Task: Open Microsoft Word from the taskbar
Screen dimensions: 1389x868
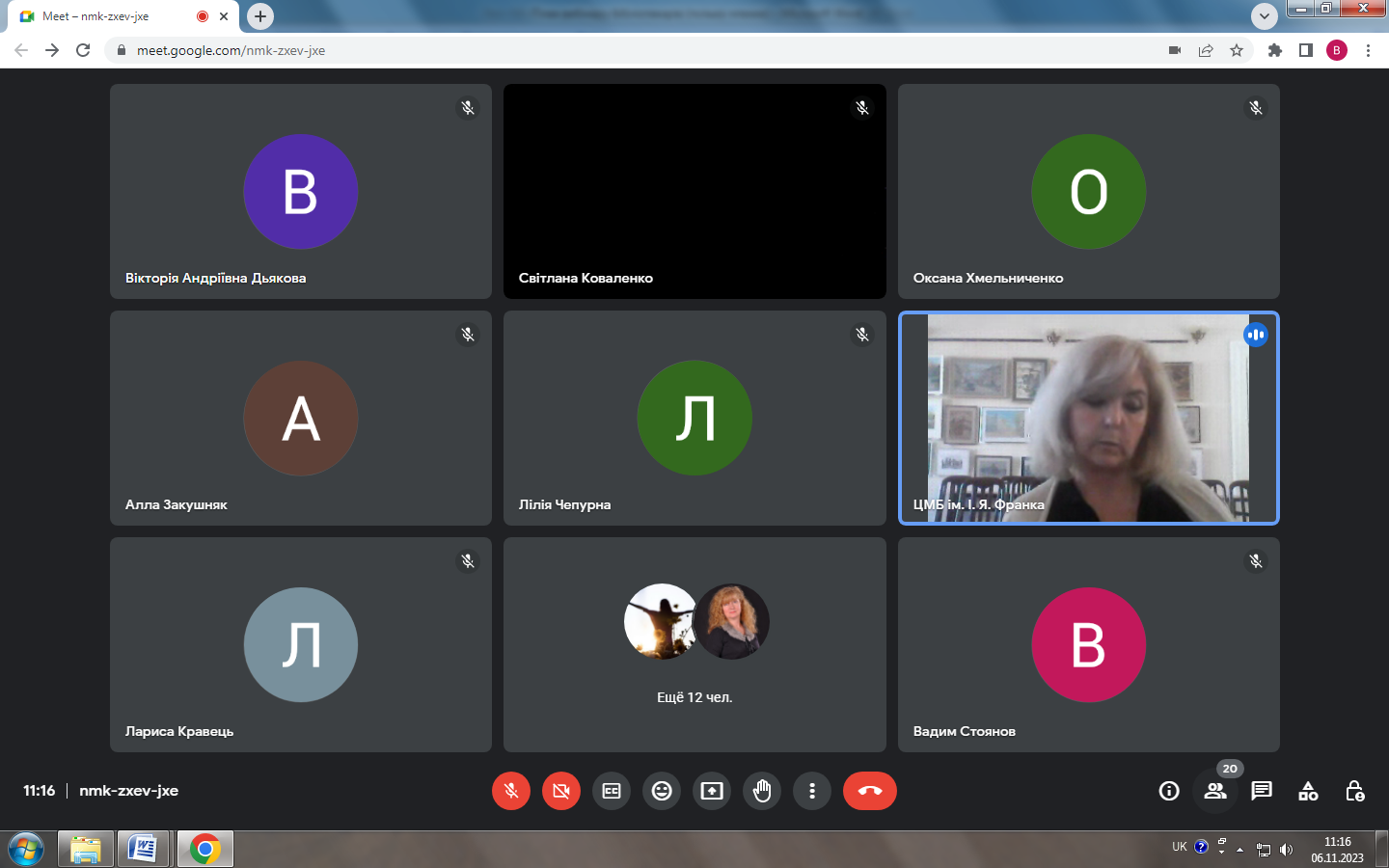Action: pyautogui.click(x=143, y=849)
